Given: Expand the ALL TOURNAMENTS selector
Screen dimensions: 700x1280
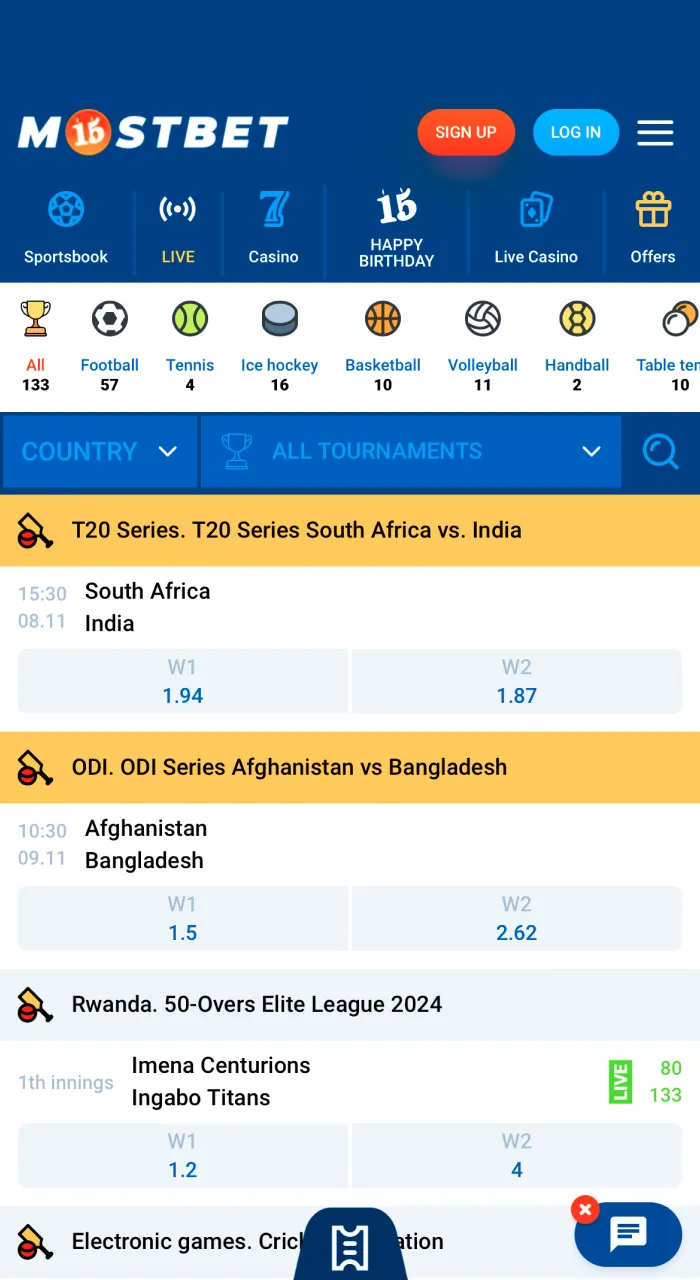Looking at the screenshot, I should pyautogui.click(x=410, y=451).
